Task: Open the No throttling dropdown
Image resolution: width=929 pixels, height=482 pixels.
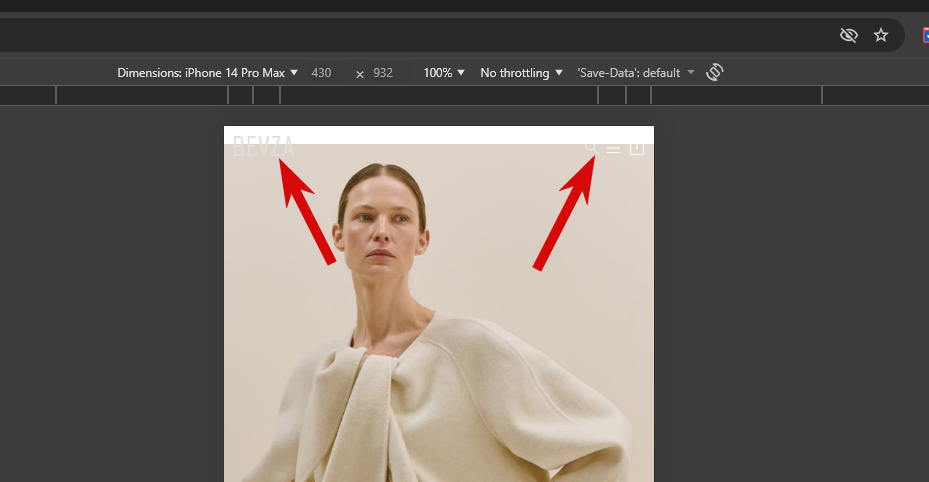Action: 521,73
